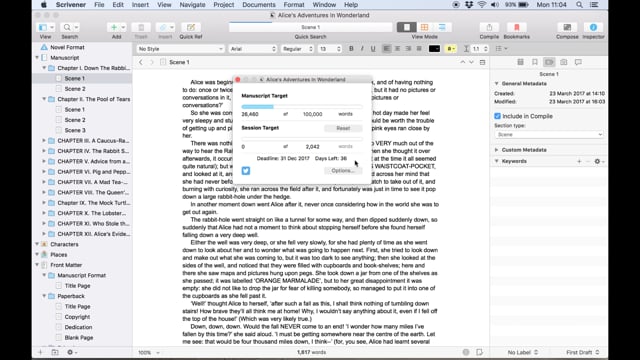Switch to corkboard view mode
This screenshot has height=360, width=640.
click(424, 27)
